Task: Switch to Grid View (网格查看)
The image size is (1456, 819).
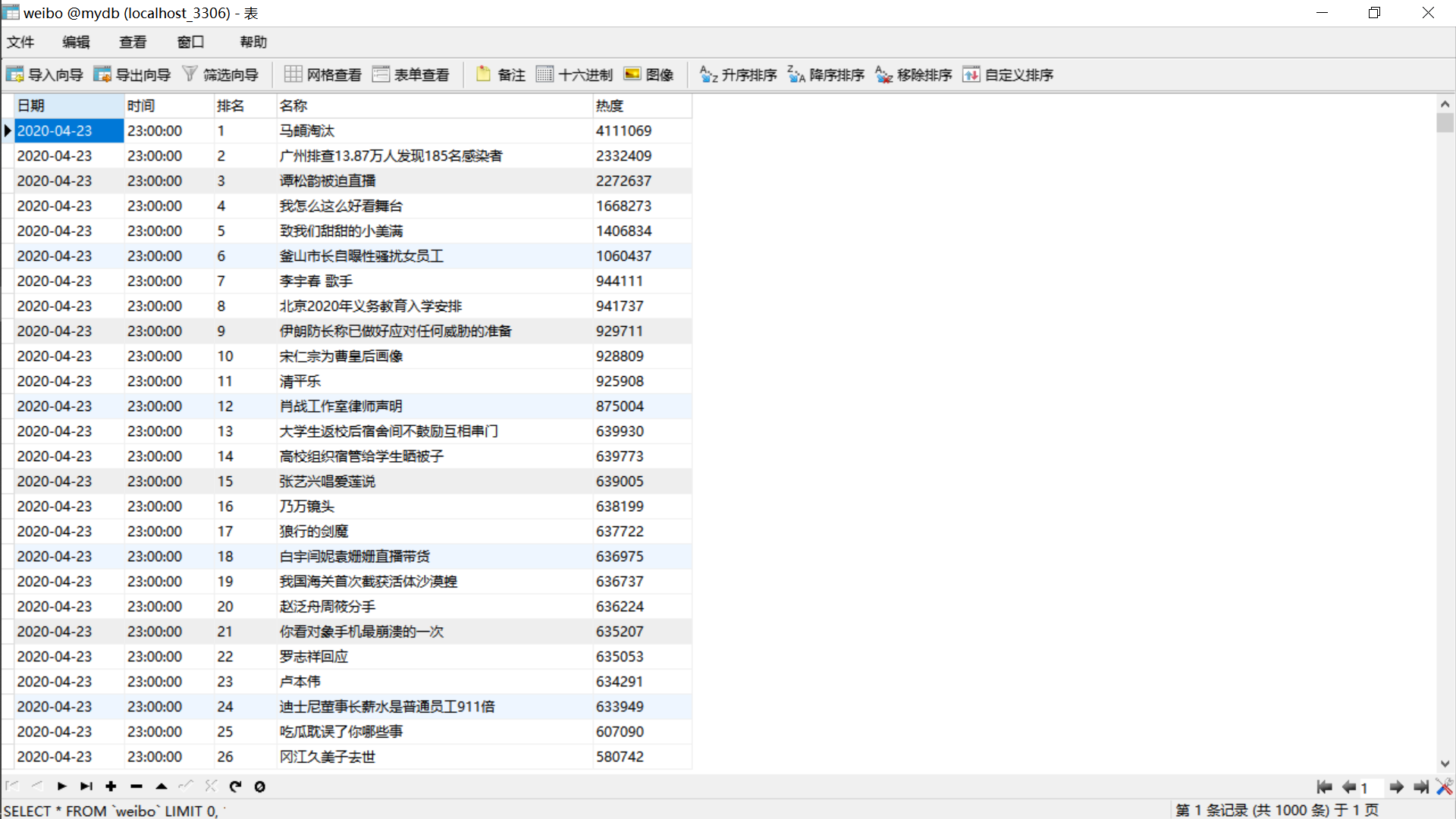Action: pyautogui.click(x=324, y=74)
